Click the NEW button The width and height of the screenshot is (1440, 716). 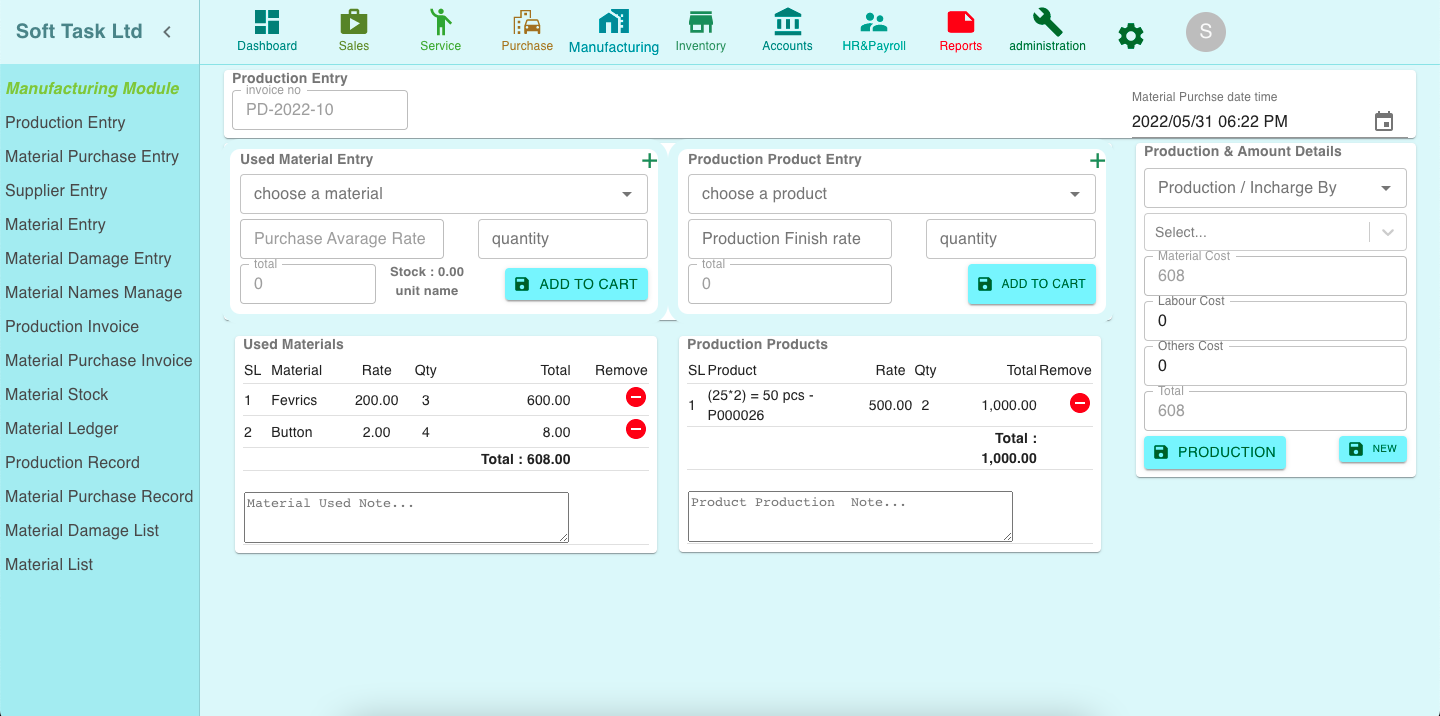[1372, 449]
